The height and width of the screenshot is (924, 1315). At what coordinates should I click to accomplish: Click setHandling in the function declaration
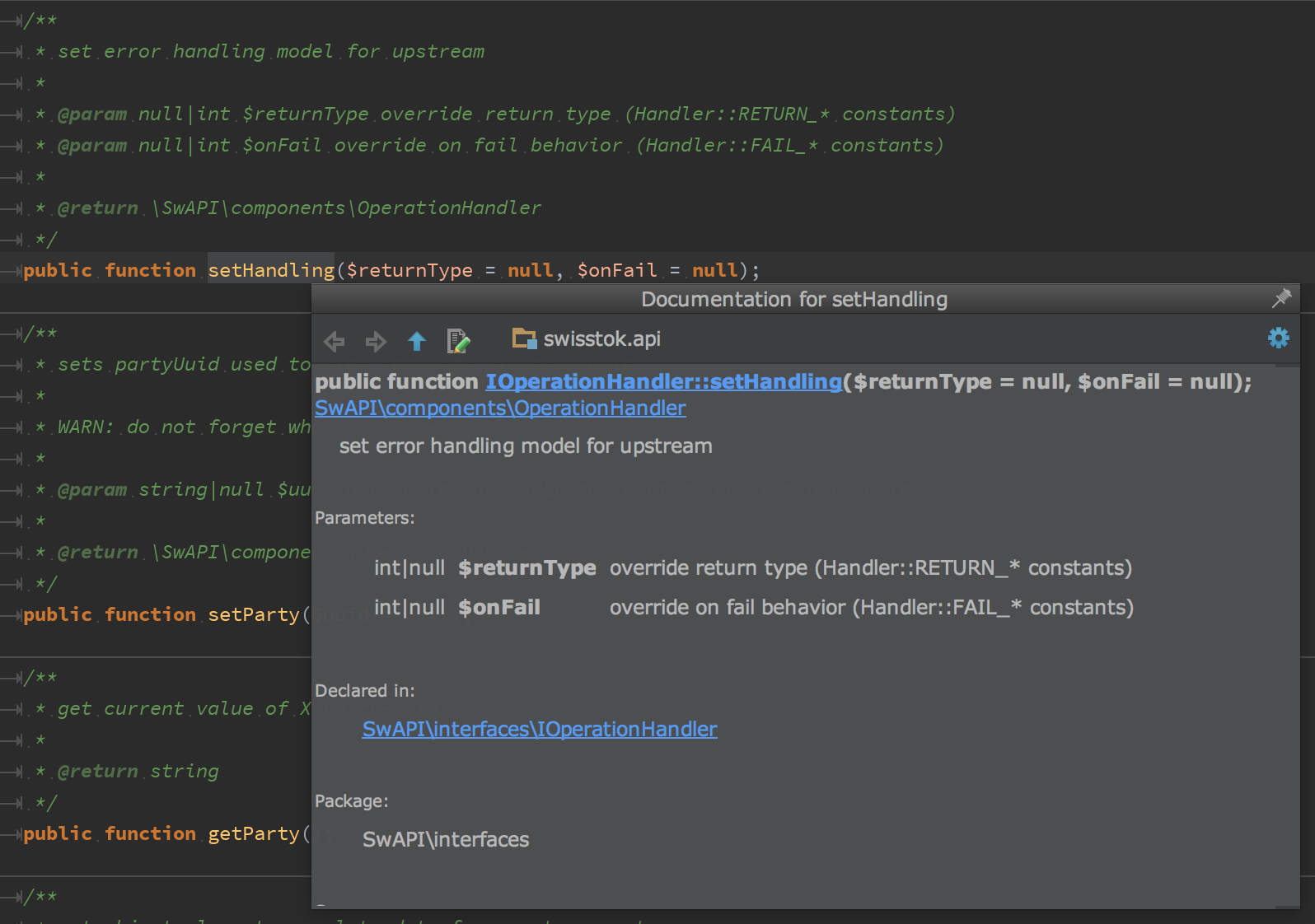[x=271, y=270]
